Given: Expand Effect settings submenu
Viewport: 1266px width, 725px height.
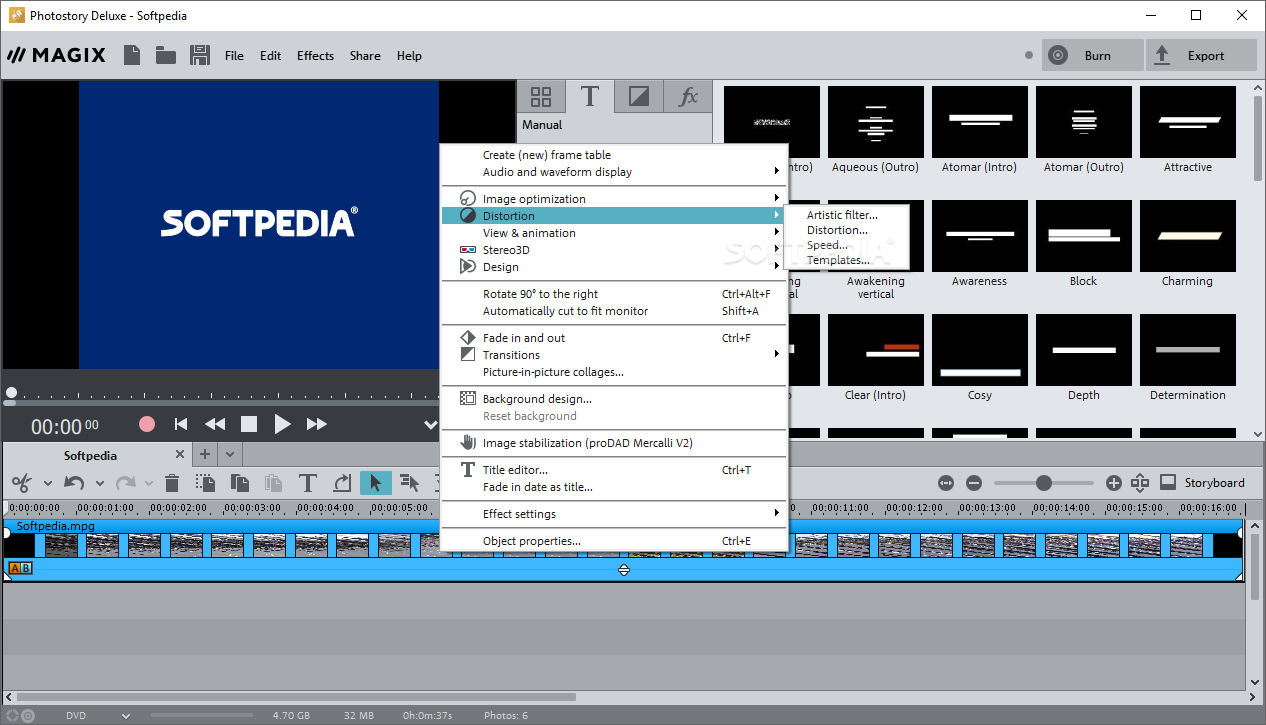Looking at the screenshot, I should click(x=615, y=514).
